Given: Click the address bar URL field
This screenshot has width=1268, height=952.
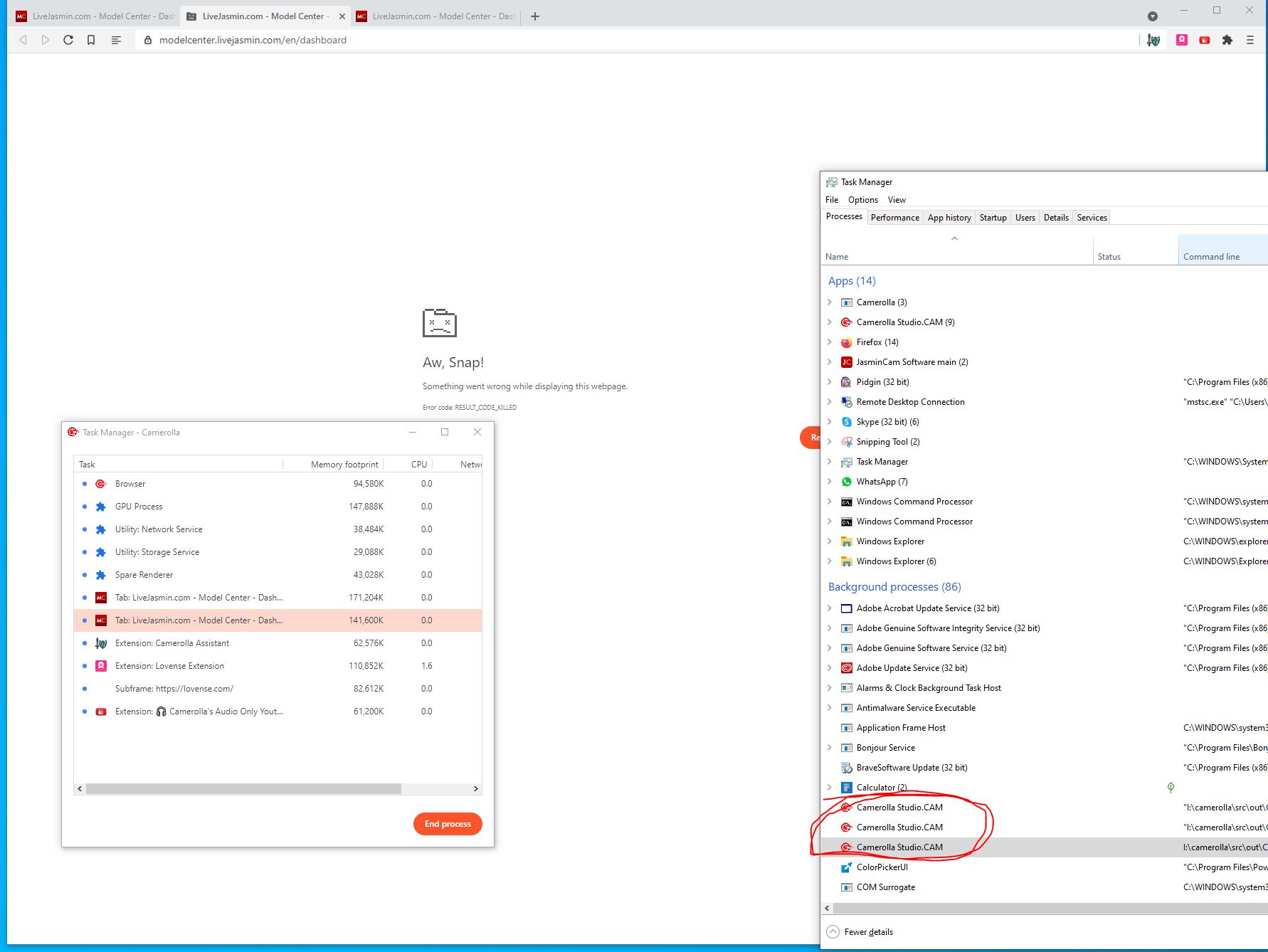Looking at the screenshot, I should 633,40.
